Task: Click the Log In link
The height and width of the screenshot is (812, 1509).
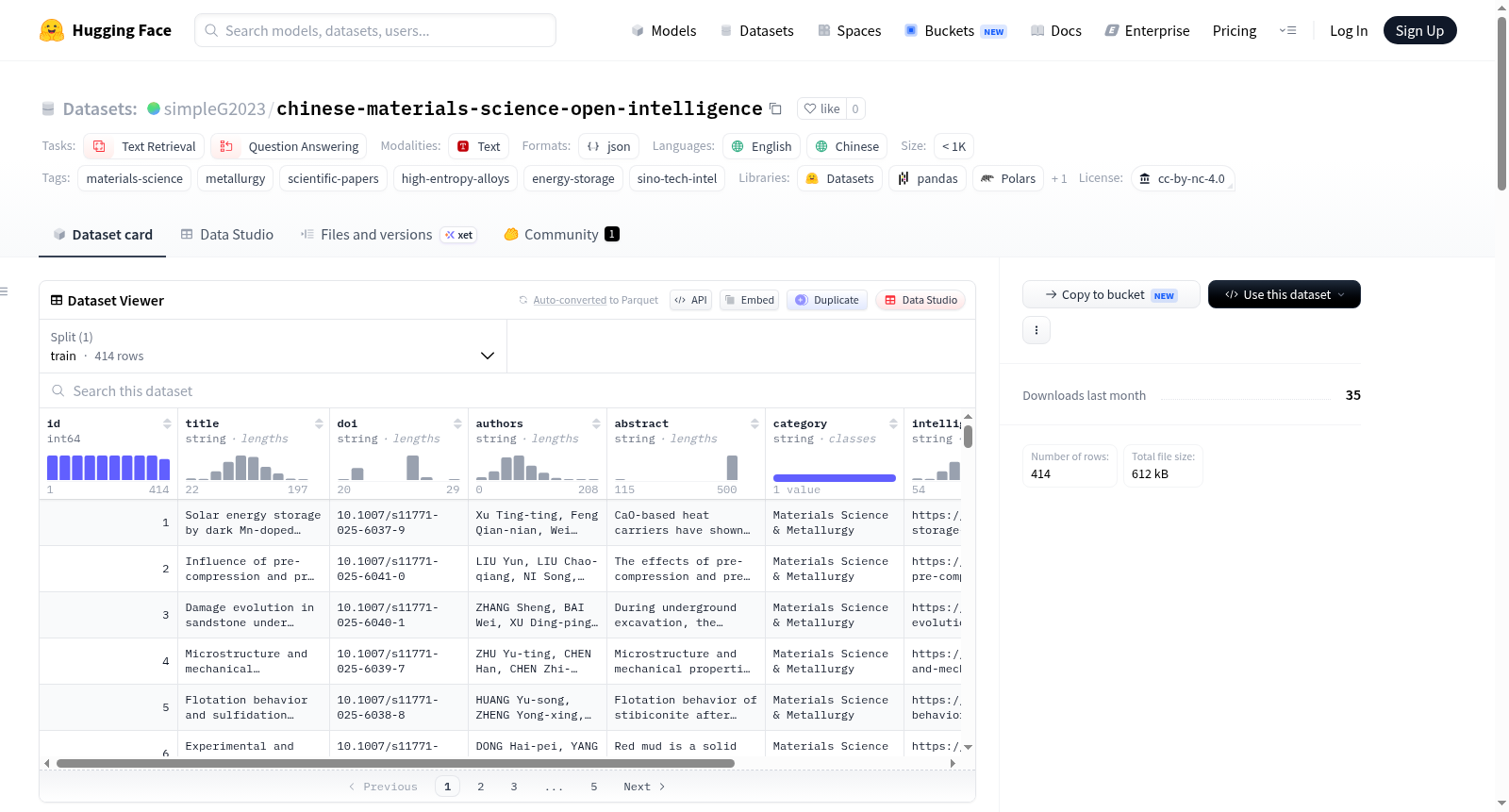Action: pyautogui.click(x=1349, y=30)
